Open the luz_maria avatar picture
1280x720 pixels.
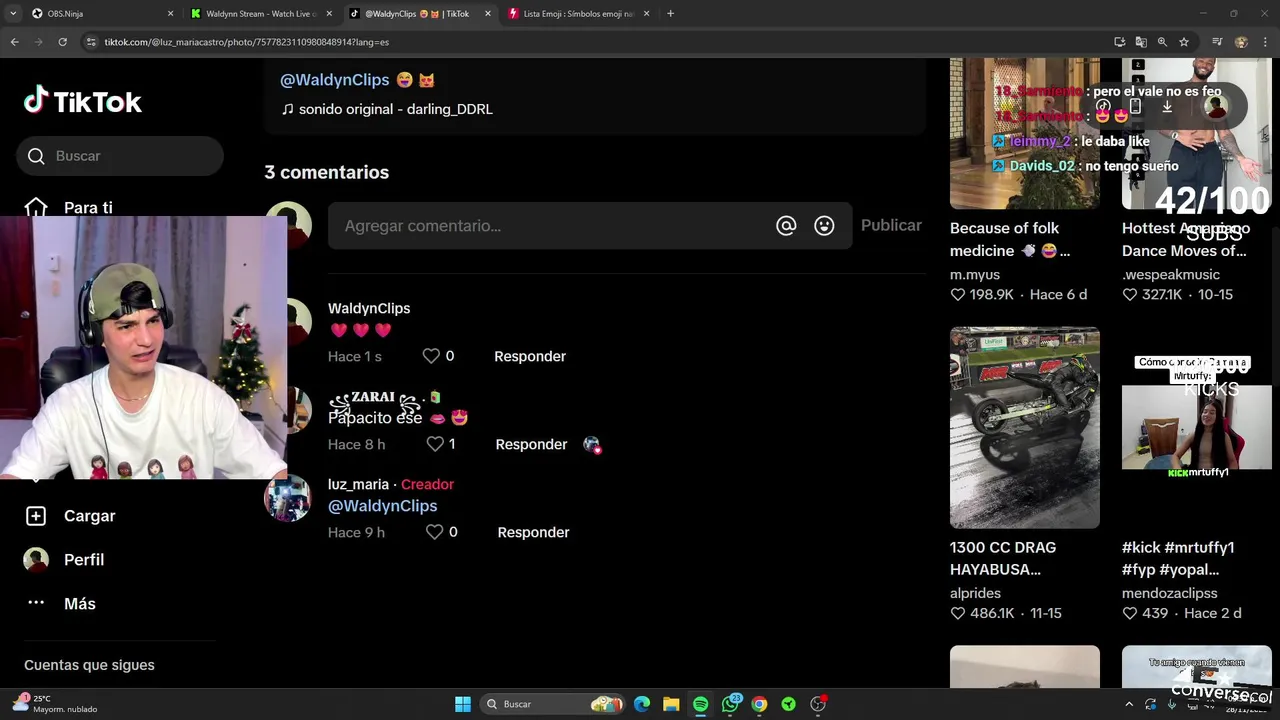tap(288, 498)
